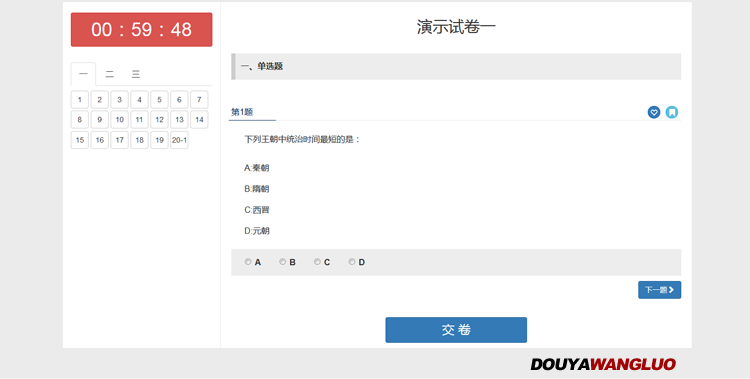Jump to question 8

pyautogui.click(x=80, y=120)
